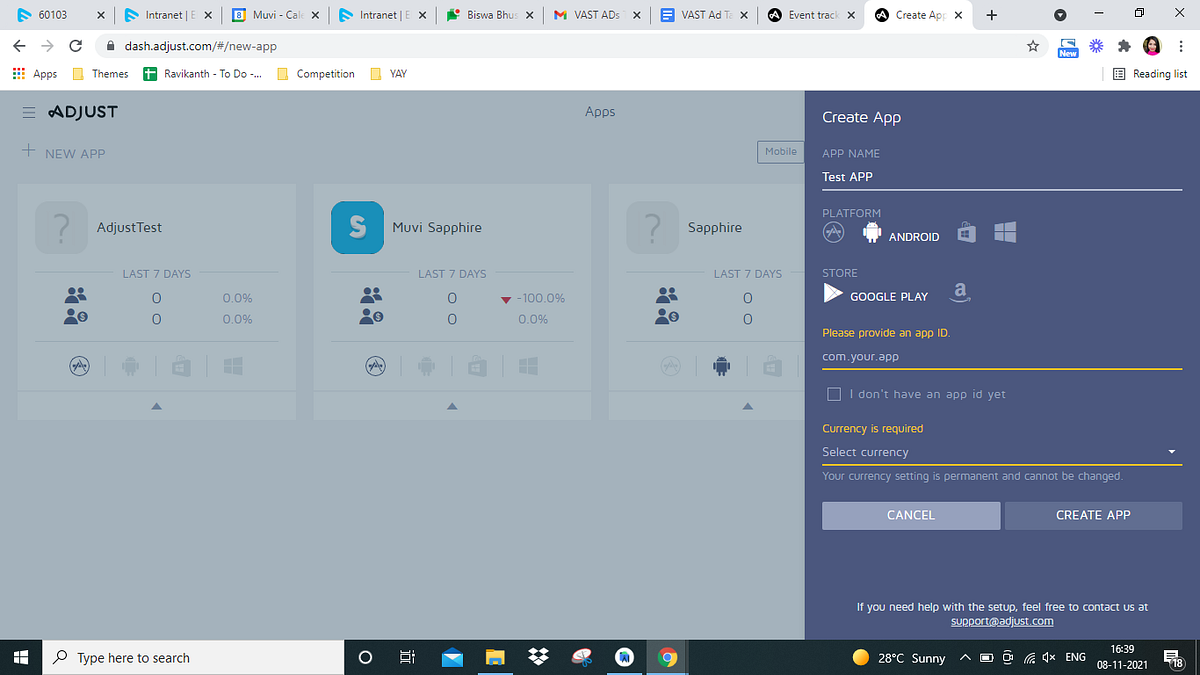The image size is (1200, 675).
Task: Select the Windows Phone platform icon
Action: [x=1005, y=232]
